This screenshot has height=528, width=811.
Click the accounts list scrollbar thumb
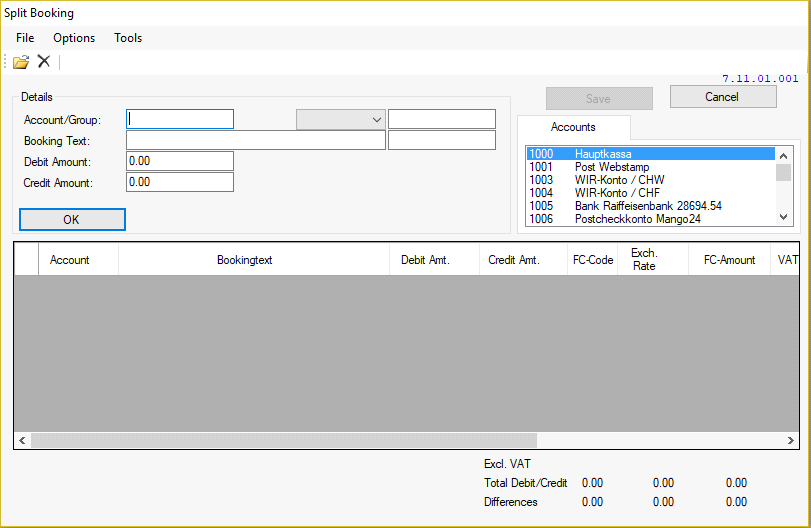[784, 172]
